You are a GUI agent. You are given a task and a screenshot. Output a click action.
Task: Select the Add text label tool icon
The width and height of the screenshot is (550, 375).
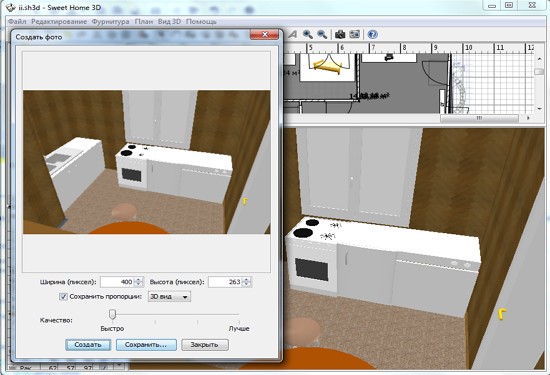[292, 34]
